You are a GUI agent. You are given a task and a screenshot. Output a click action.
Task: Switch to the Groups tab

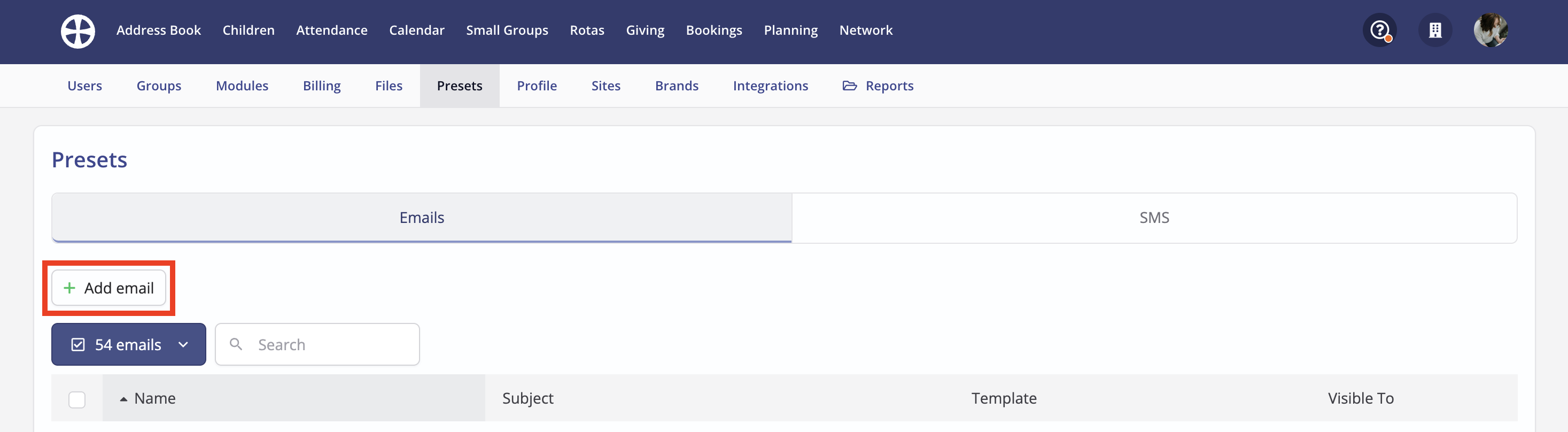[159, 86]
